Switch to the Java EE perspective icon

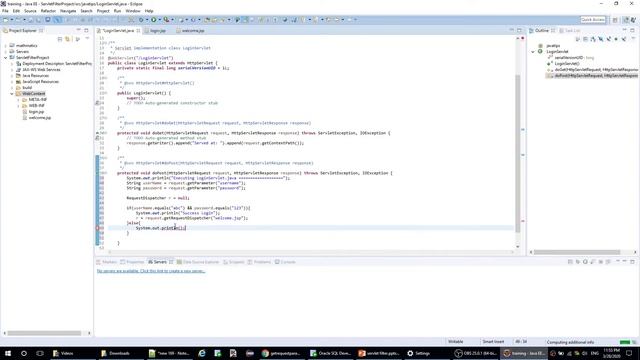626,20
